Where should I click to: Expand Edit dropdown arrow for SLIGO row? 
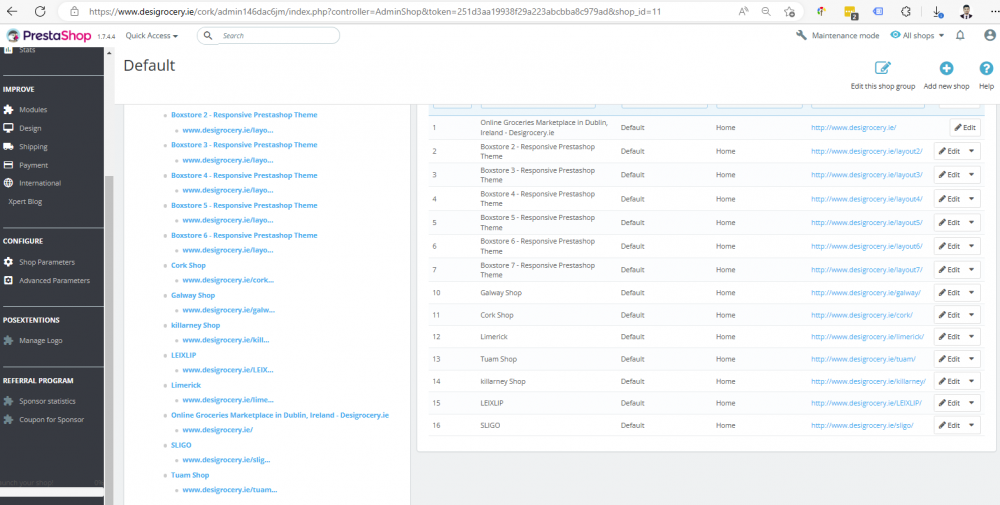click(971, 425)
